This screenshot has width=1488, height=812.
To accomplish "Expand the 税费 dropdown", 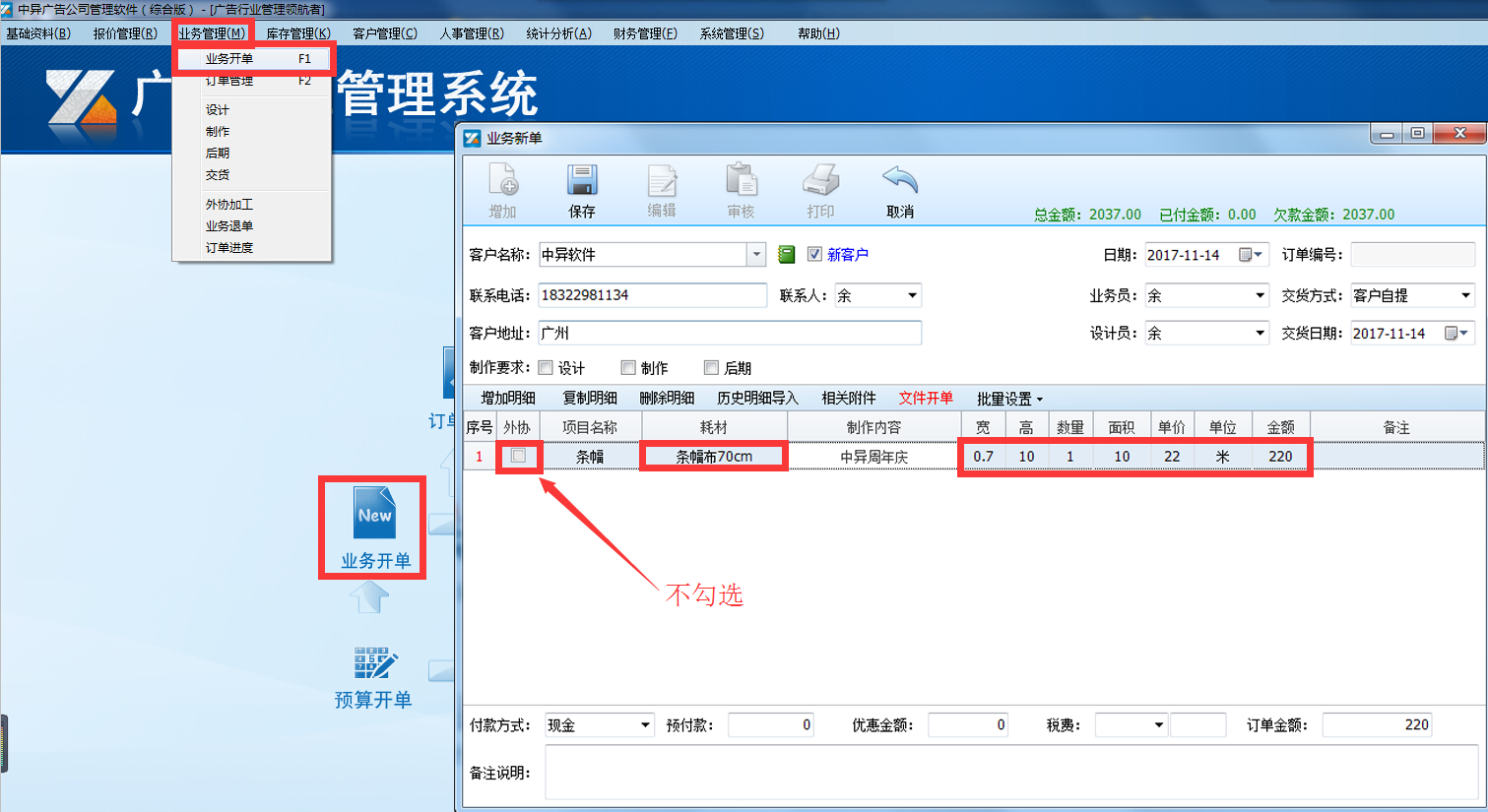I will (1159, 725).
